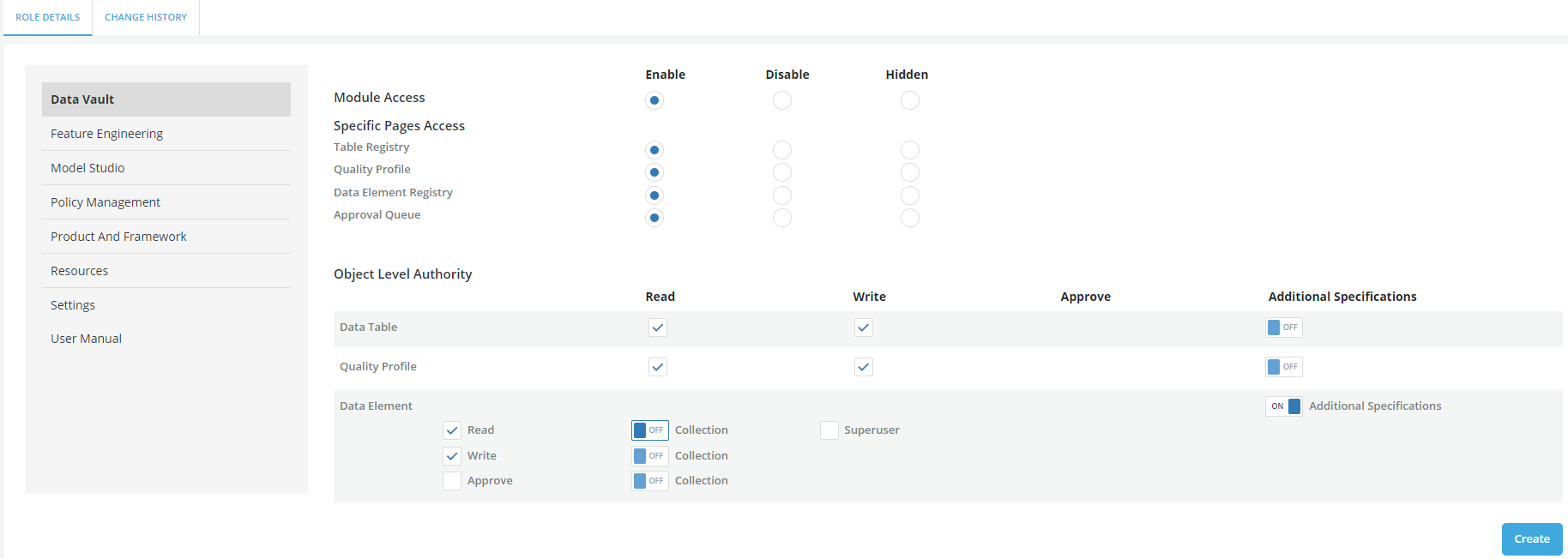Image resolution: width=1568 pixels, height=559 pixels.
Task: Open User Manual in the sidebar
Action: [86, 339]
